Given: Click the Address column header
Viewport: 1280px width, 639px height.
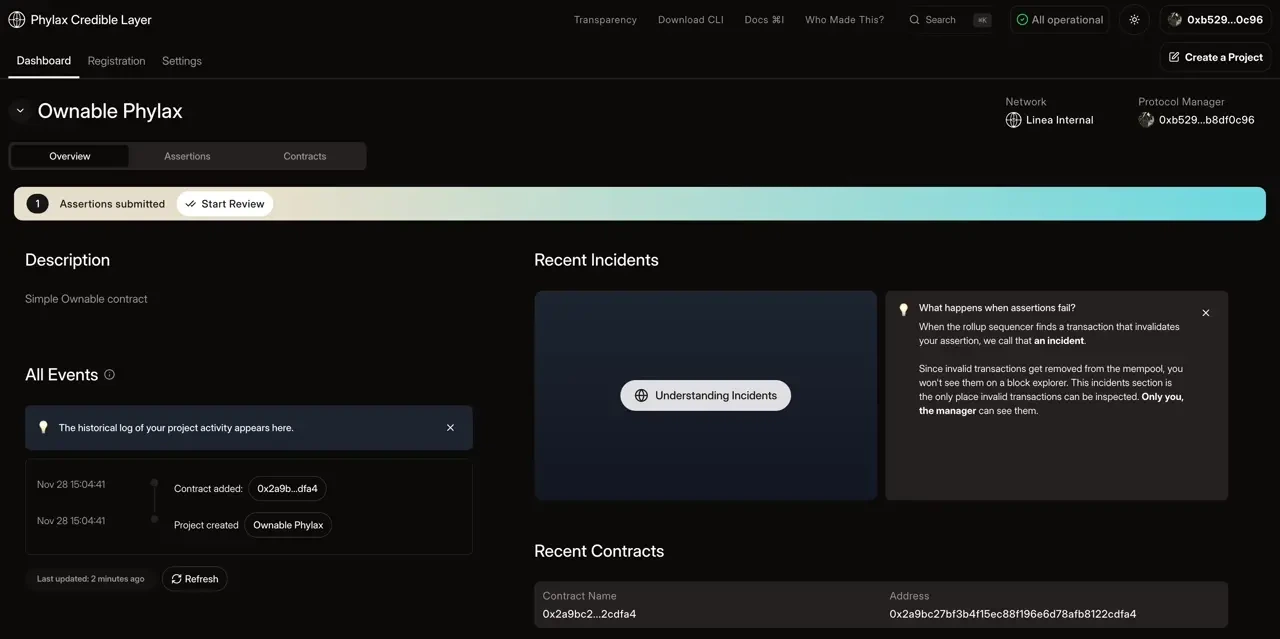Looking at the screenshot, I should 909,596.
